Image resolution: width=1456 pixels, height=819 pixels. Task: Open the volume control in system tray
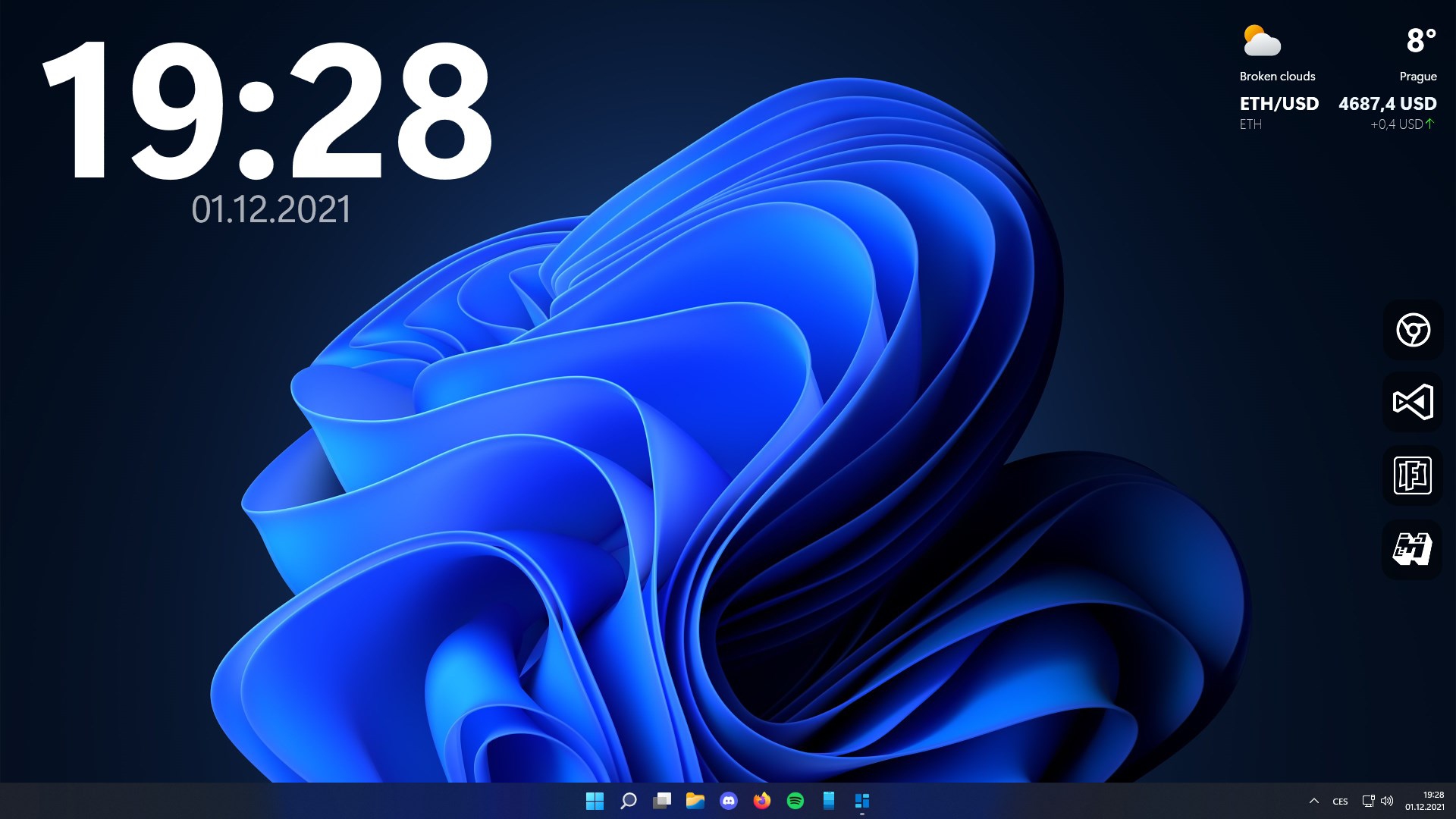1389,800
